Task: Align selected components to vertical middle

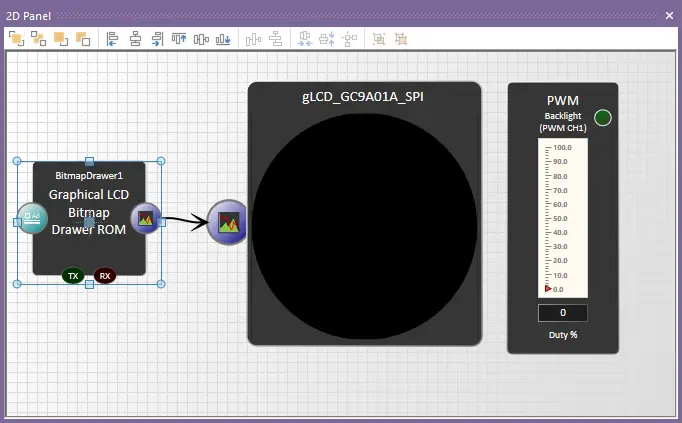Action: pos(202,39)
